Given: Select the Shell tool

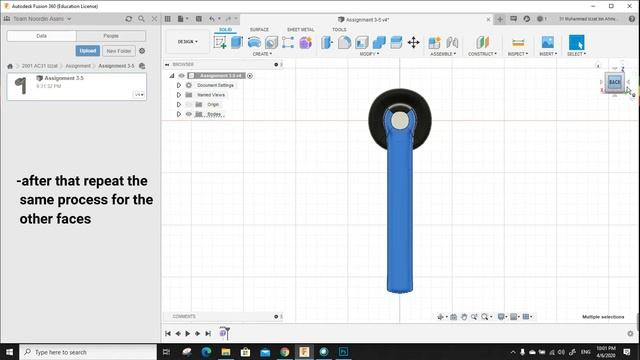Looking at the screenshot, I should [362, 42].
